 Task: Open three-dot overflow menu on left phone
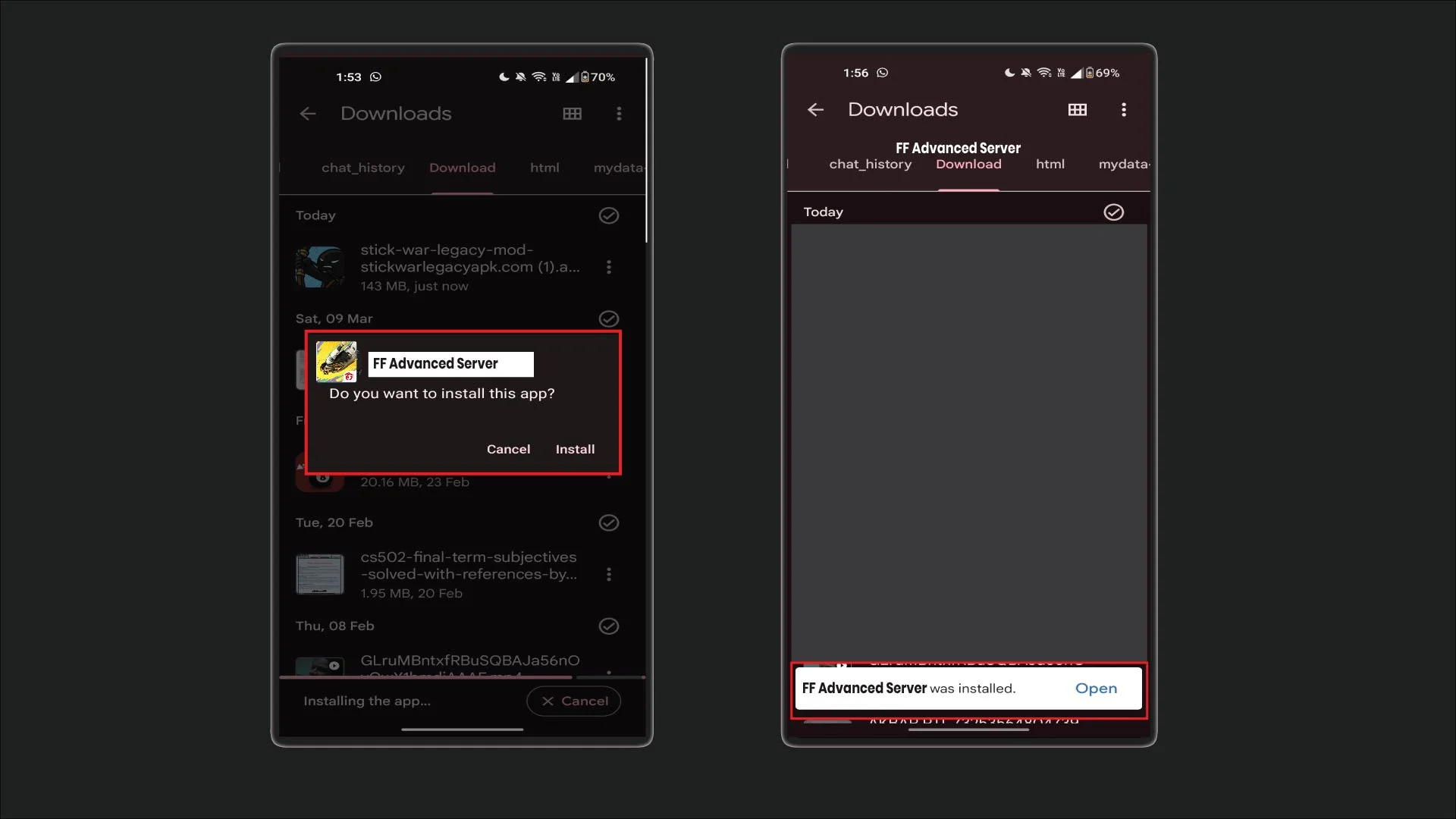coord(619,114)
